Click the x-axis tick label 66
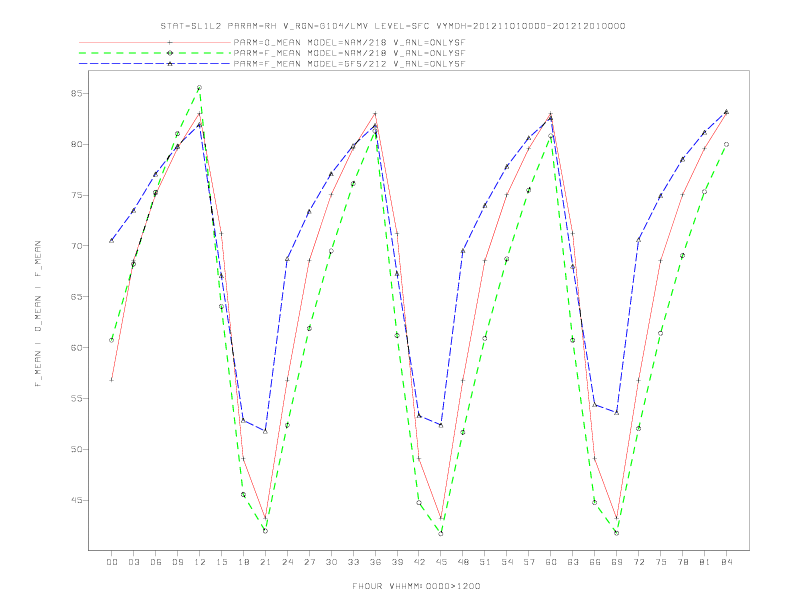 coord(595,562)
